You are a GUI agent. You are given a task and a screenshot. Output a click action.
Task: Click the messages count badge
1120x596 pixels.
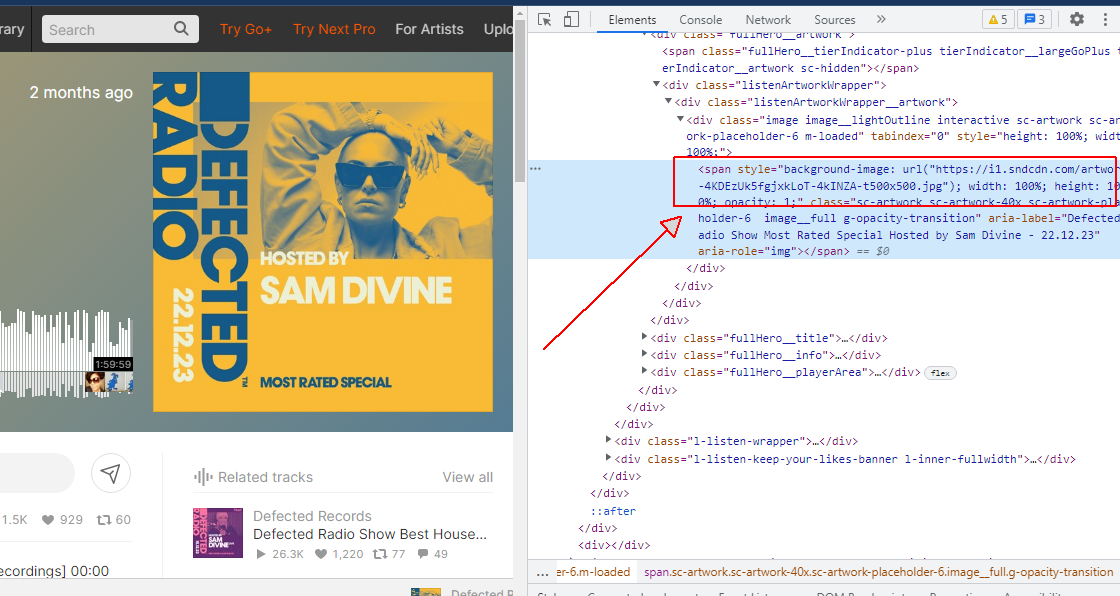tap(1034, 19)
